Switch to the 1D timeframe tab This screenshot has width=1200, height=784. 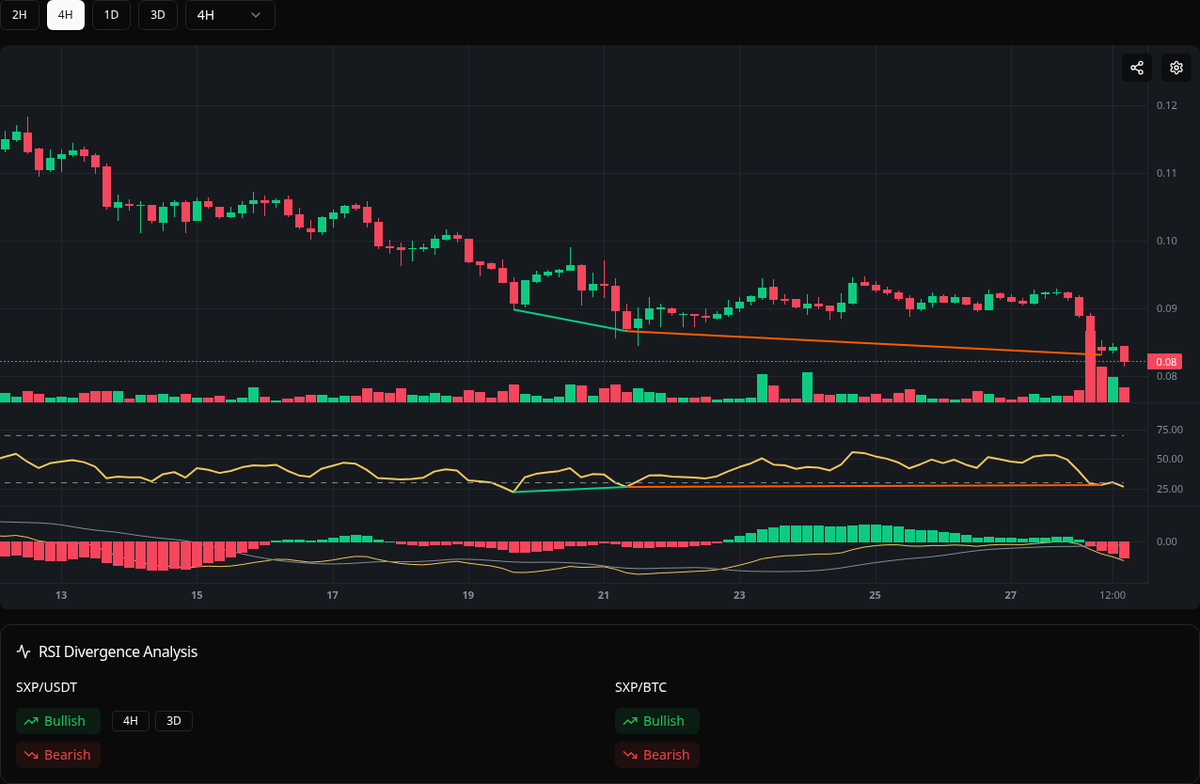(x=111, y=15)
